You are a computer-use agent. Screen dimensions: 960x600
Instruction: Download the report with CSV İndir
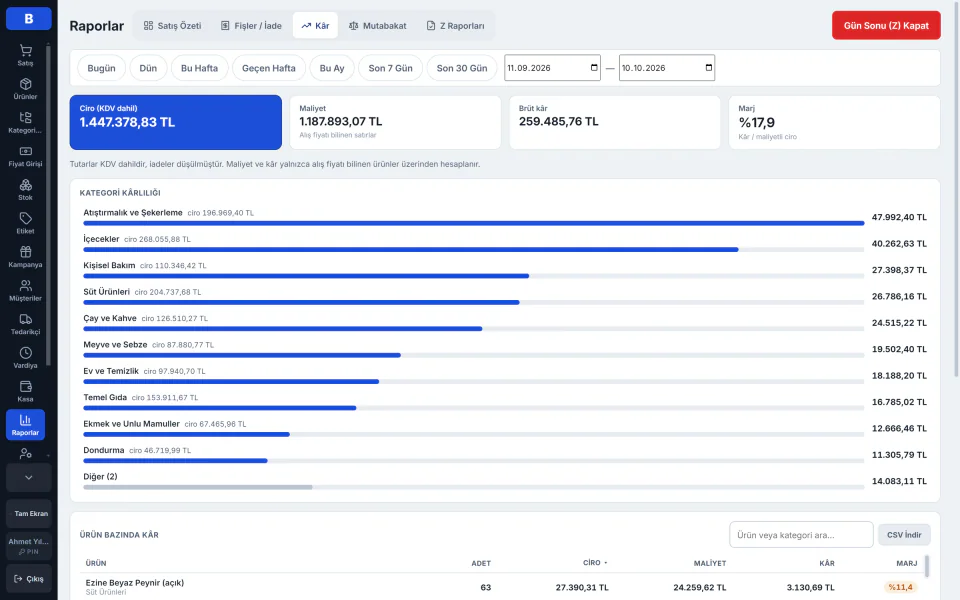(904, 534)
